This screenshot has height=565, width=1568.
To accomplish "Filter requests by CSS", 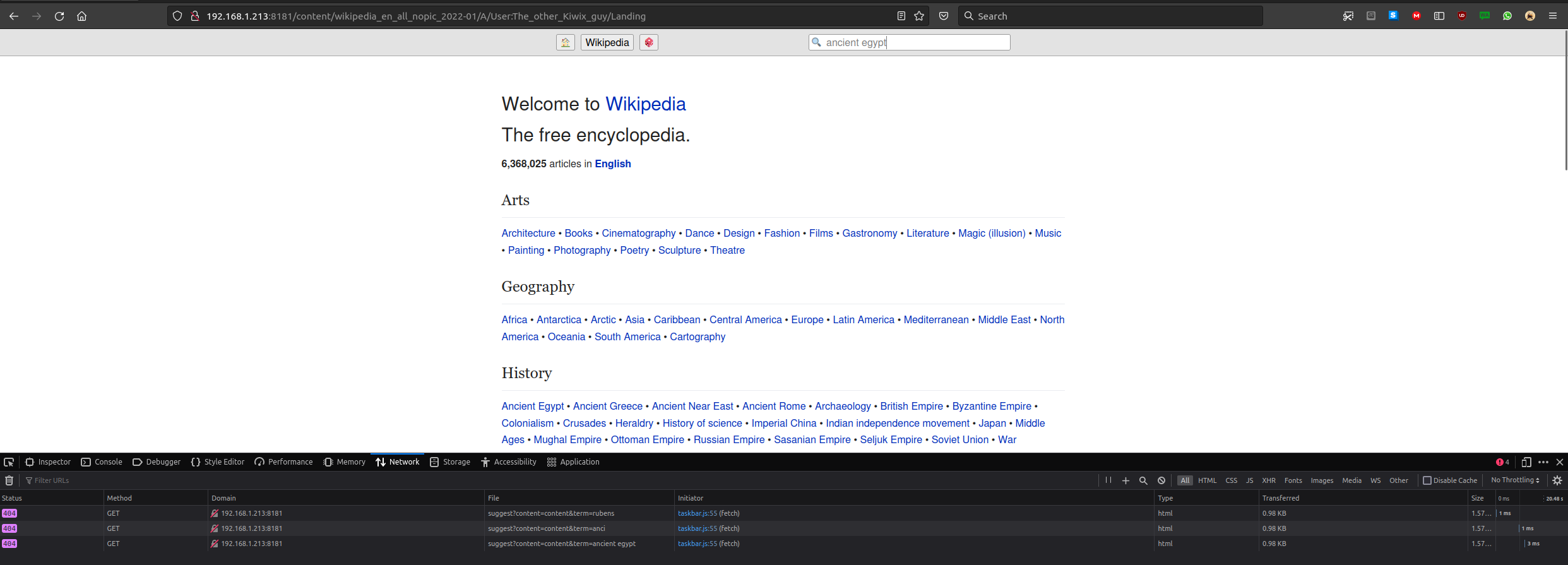I will coord(1231,480).
